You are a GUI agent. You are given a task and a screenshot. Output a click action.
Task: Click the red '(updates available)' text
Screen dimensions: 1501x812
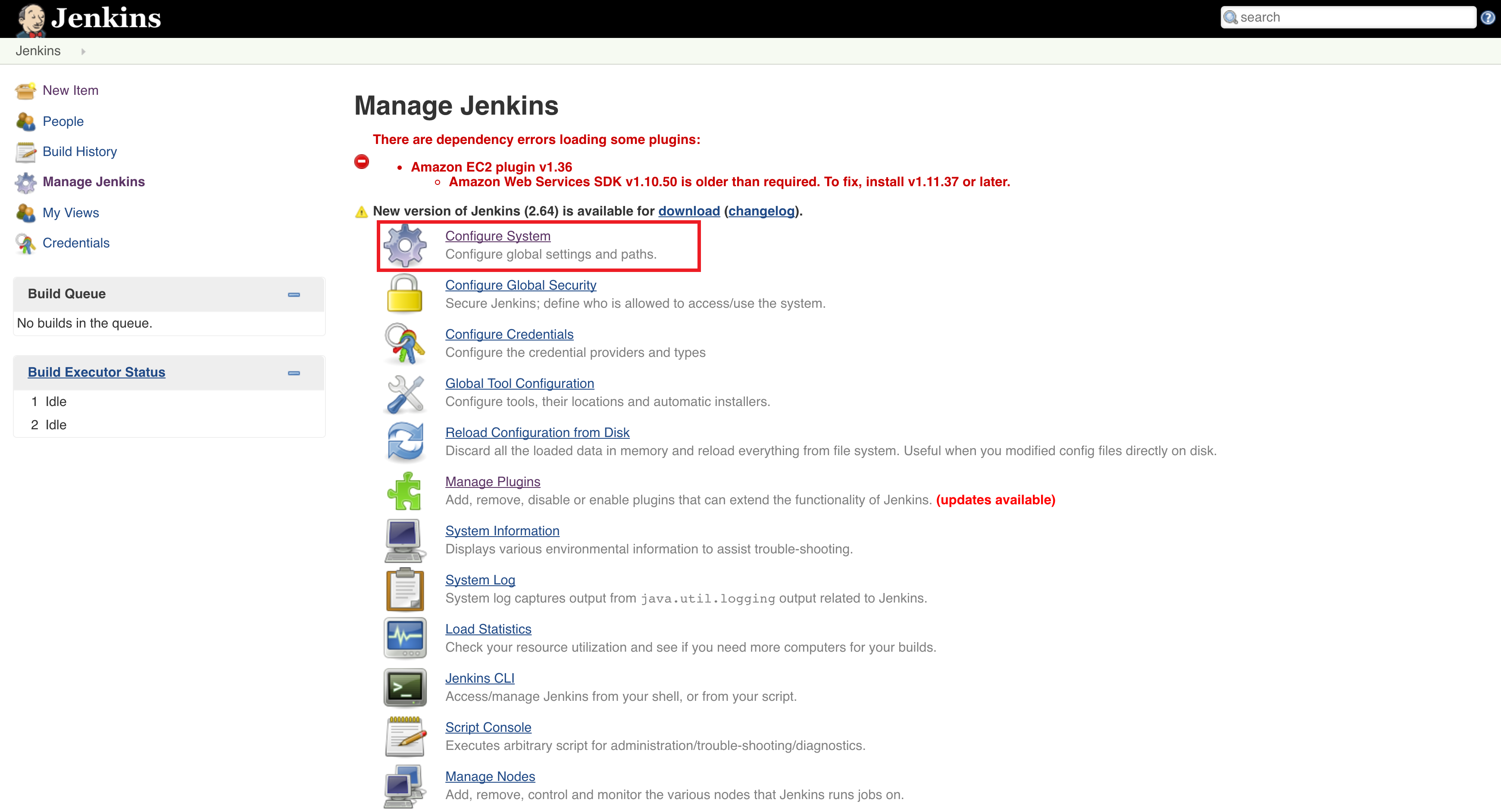[x=996, y=500]
